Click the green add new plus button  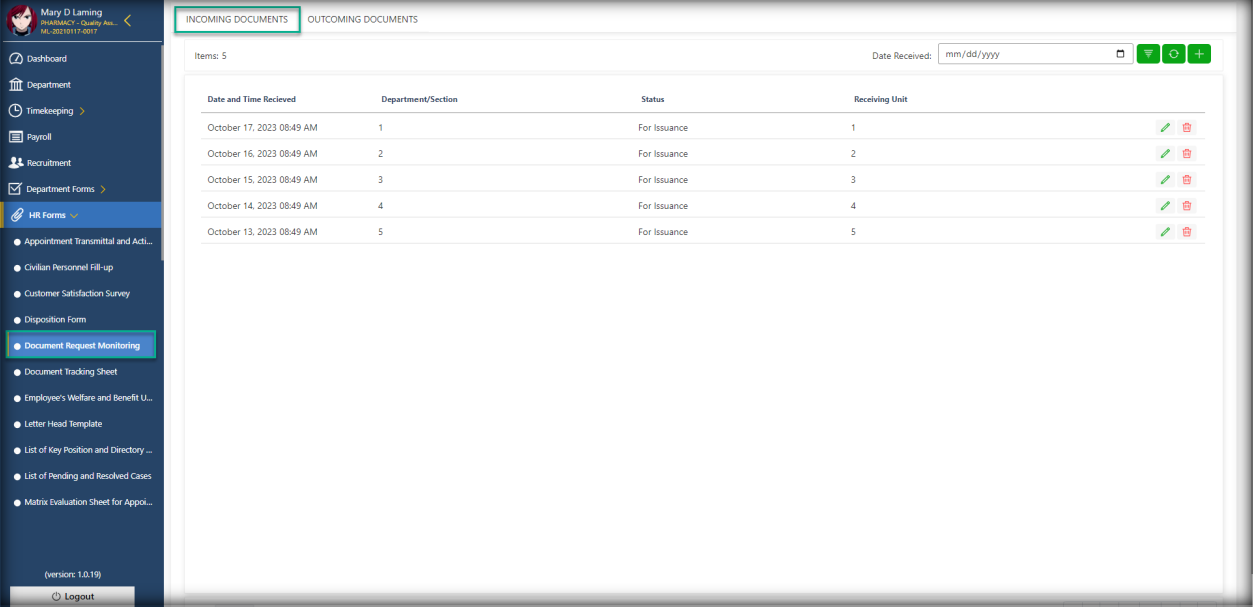(1199, 54)
